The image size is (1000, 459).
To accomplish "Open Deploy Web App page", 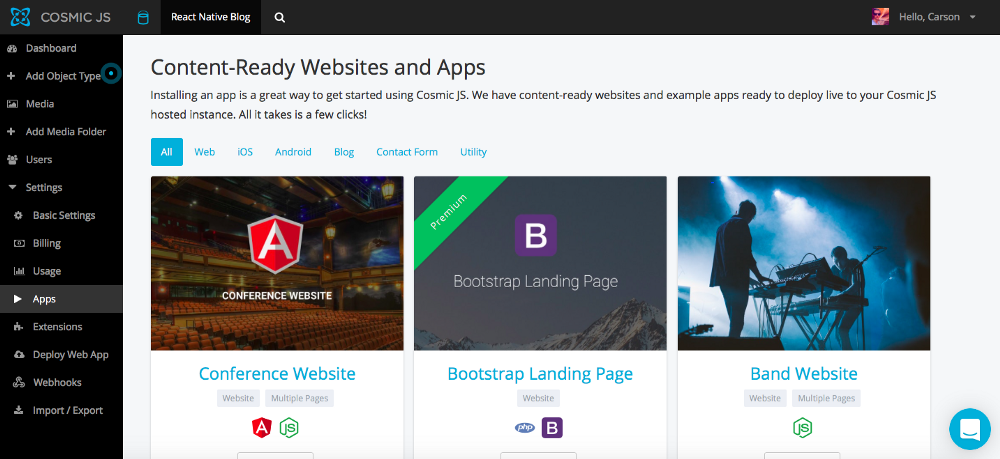I will (71, 354).
